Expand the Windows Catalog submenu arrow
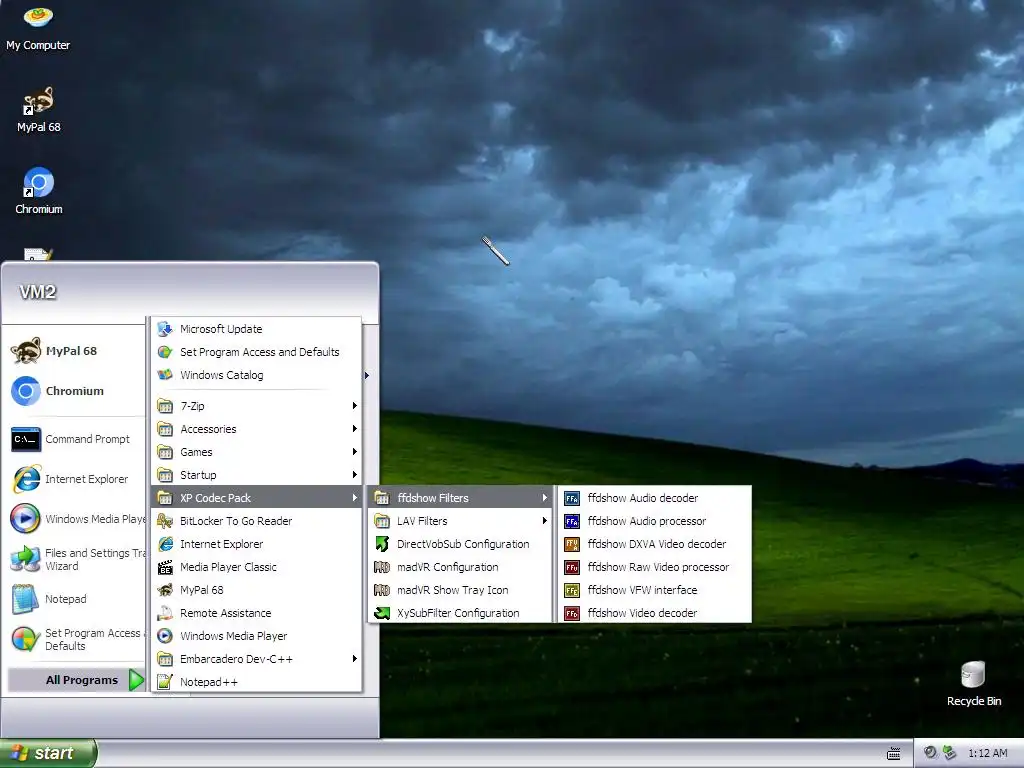This screenshot has width=1024, height=768. pyautogui.click(x=367, y=375)
